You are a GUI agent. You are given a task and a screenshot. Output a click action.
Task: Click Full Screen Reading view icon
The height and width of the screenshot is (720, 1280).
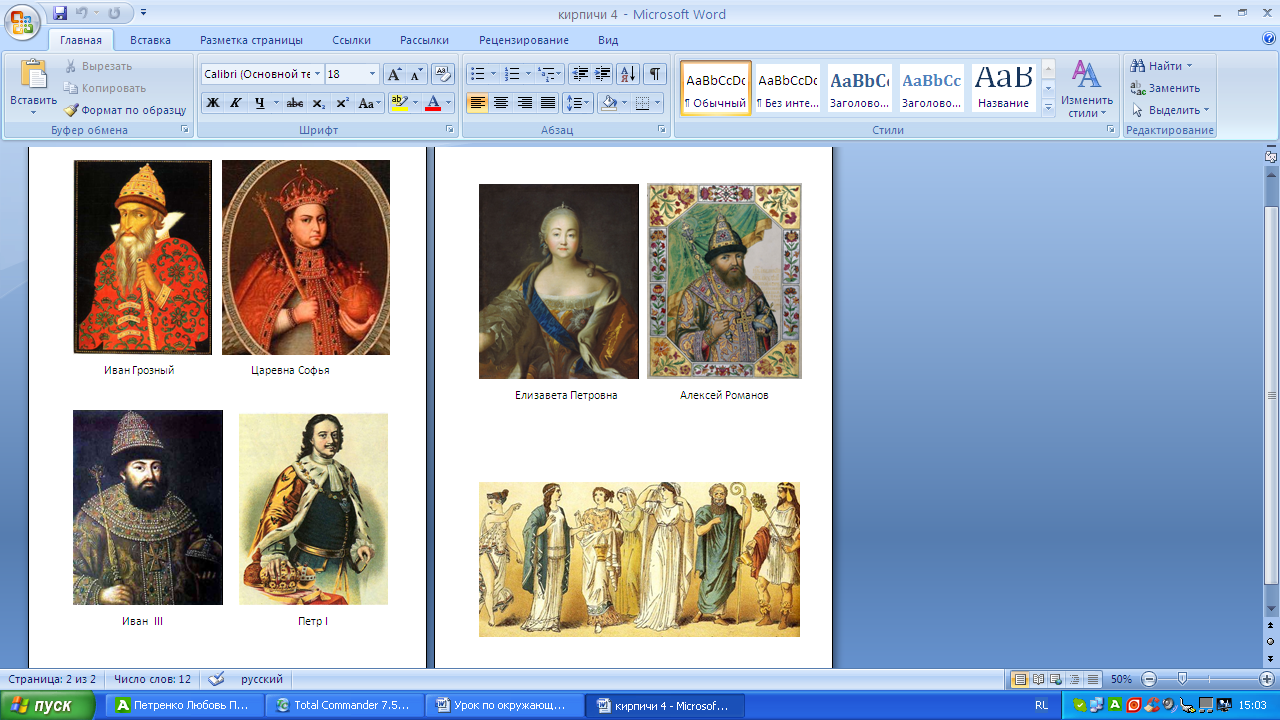[x=1038, y=679]
